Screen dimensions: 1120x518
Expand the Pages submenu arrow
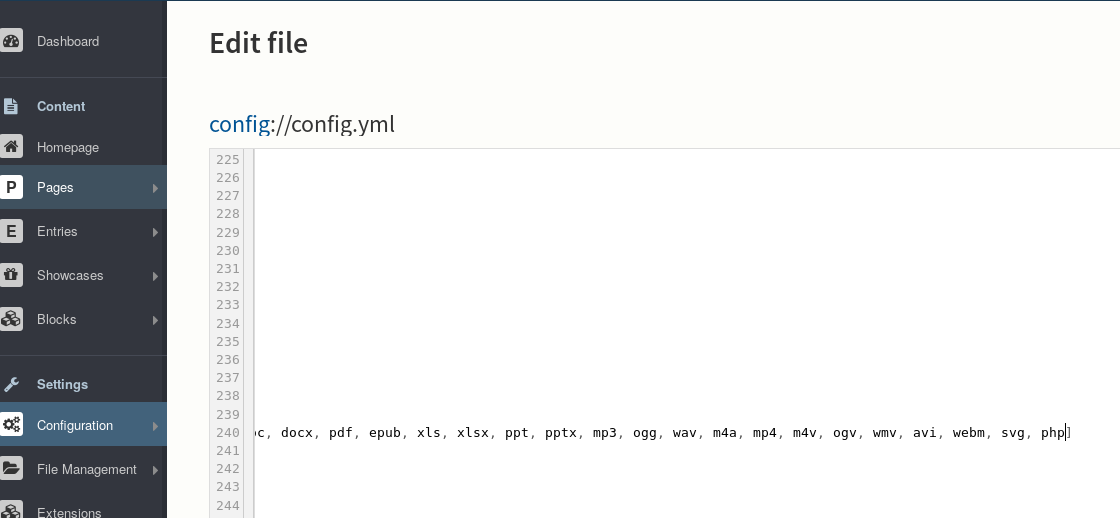155,188
